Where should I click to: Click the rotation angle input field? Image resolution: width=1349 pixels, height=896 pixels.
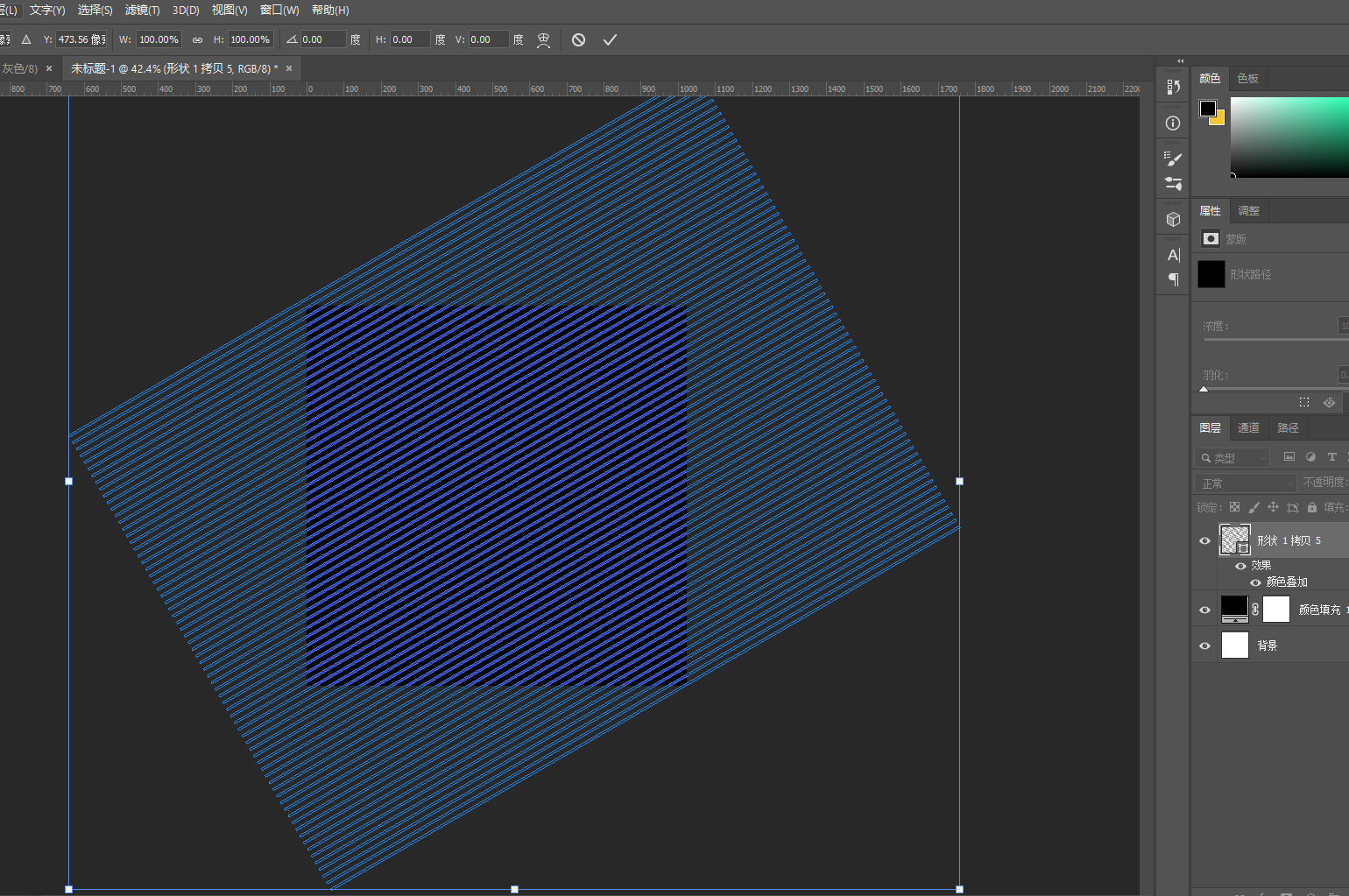tap(323, 39)
